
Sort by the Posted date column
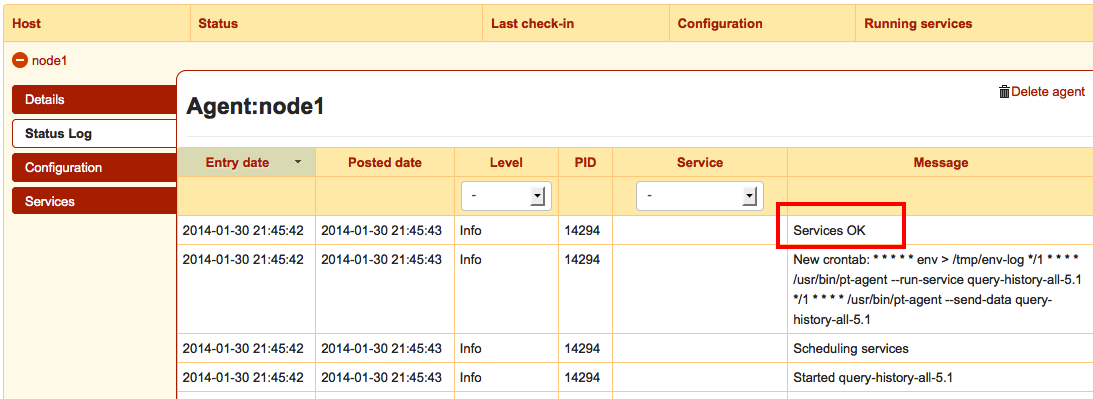[385, 163]
